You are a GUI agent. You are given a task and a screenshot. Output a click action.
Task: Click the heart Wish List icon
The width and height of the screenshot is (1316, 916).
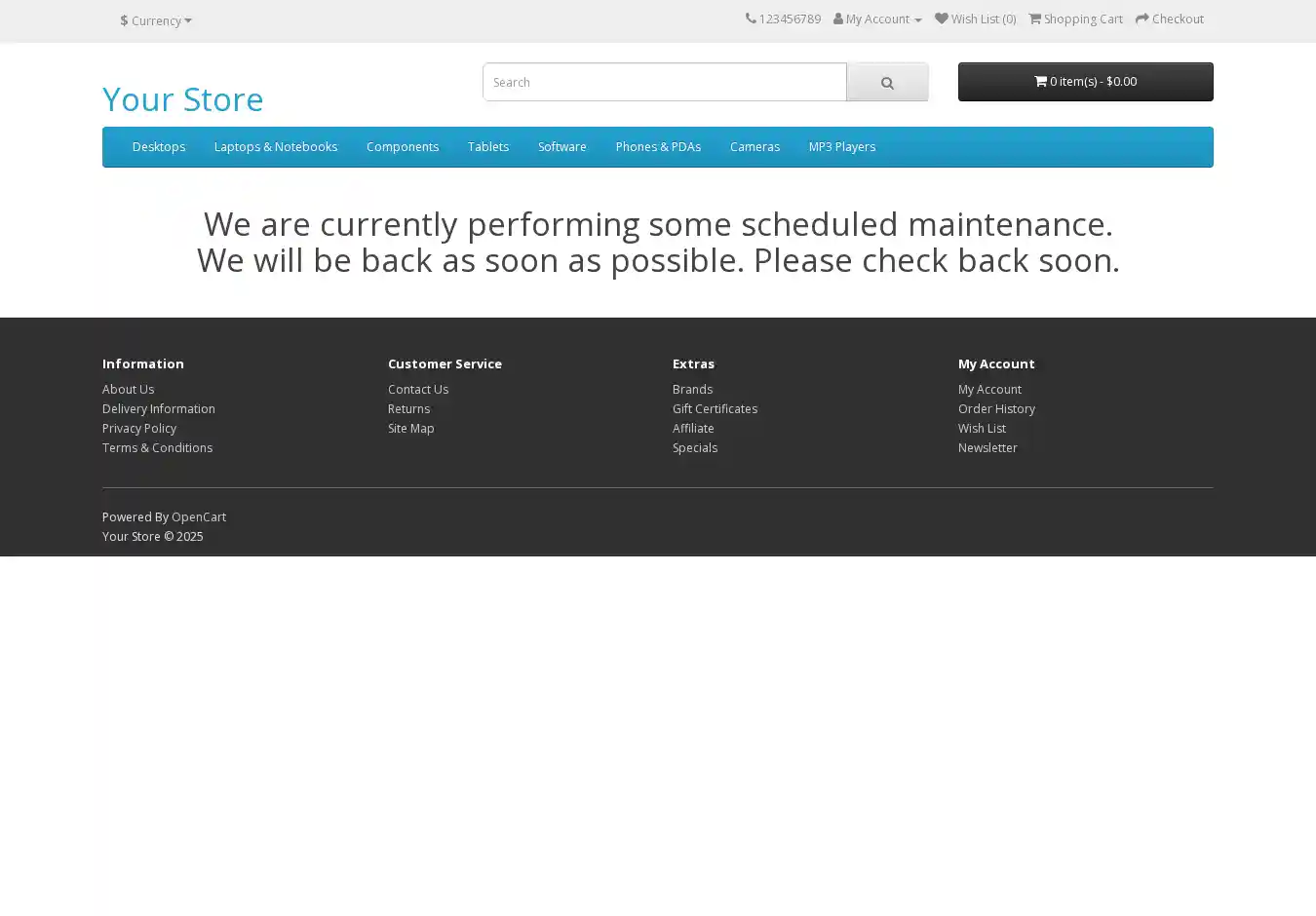click(941, 19)
